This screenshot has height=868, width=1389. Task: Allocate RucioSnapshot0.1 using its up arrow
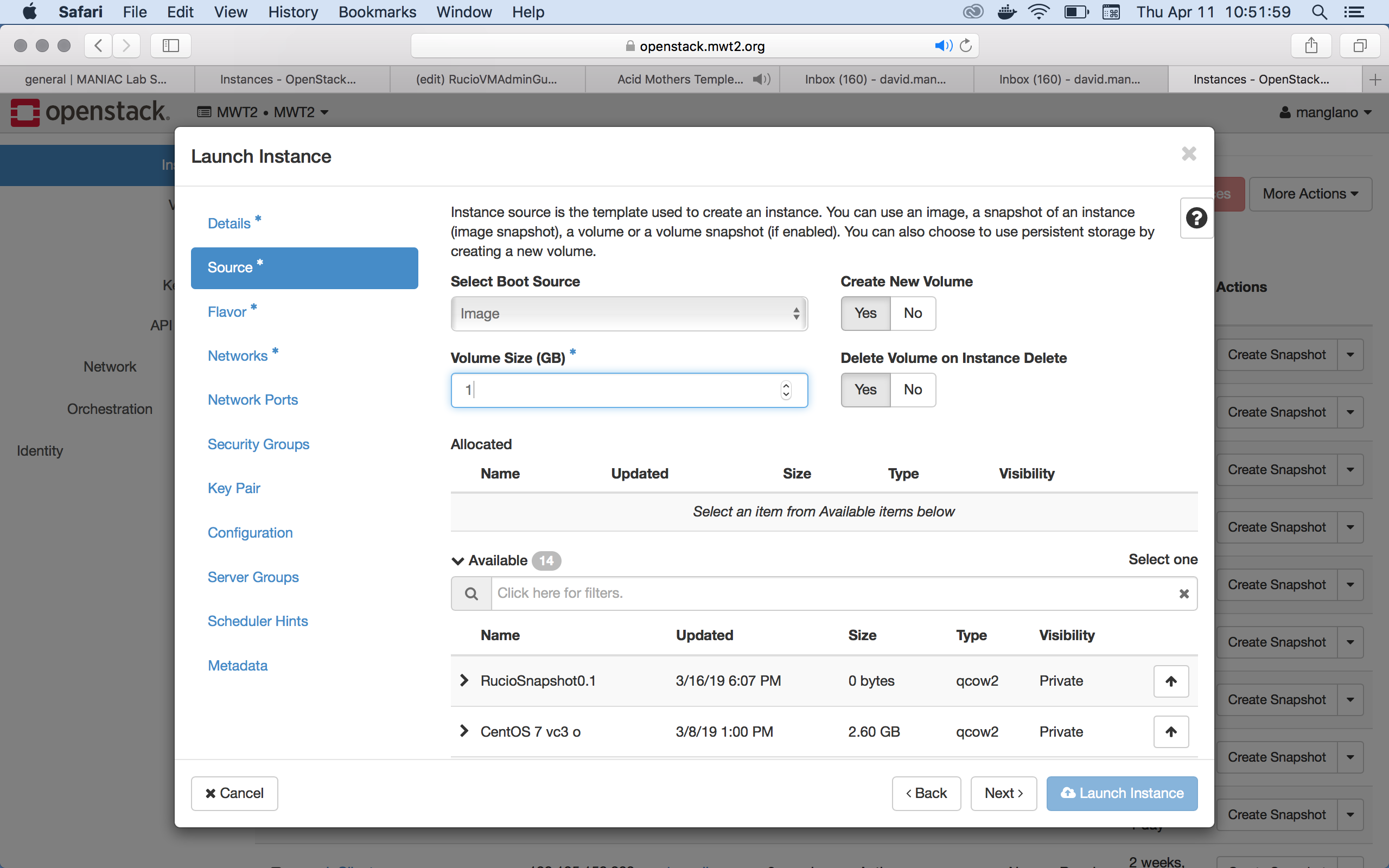coord(1171,681)
